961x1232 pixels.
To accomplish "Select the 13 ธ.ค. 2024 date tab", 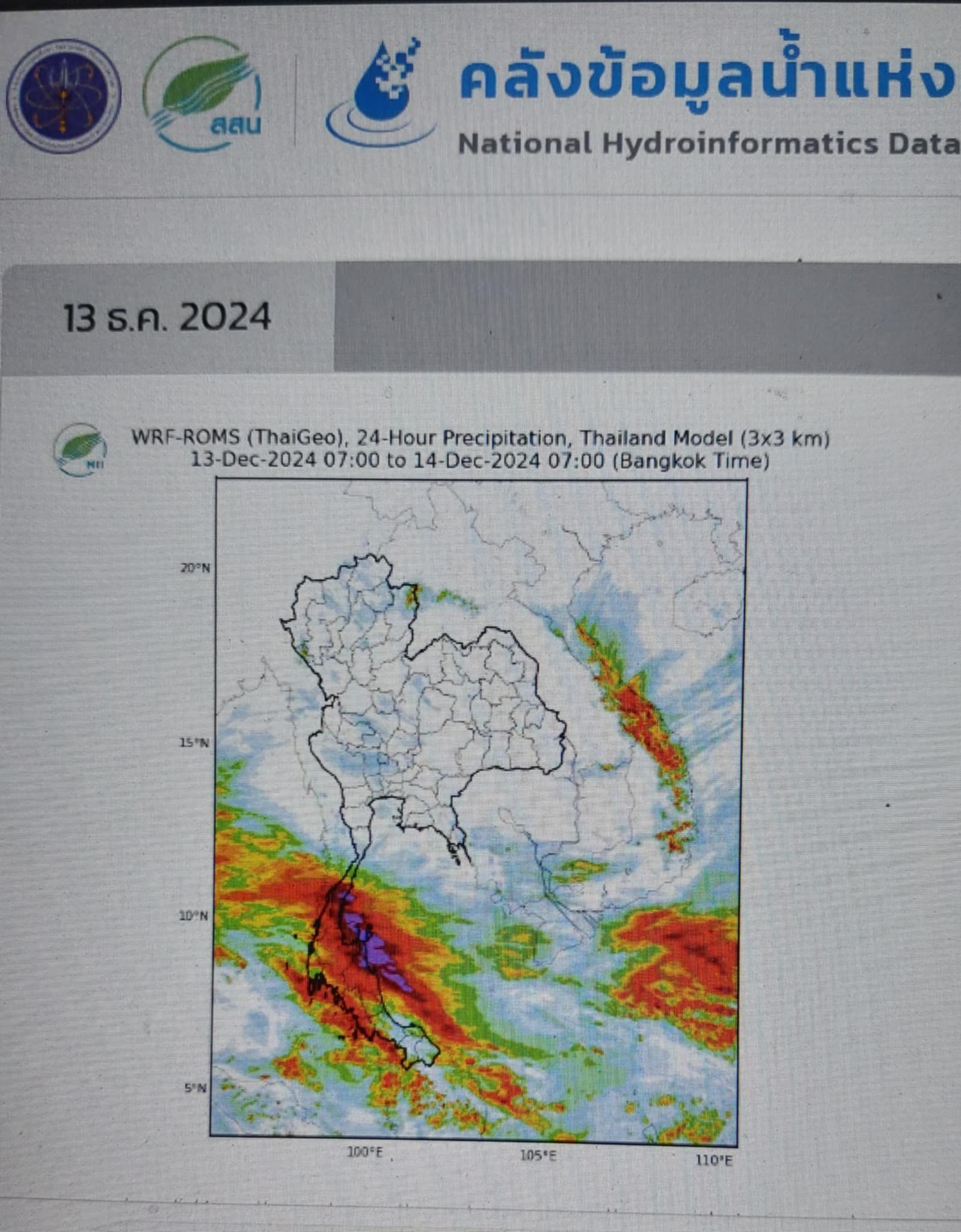I will click(x=167, y=317).
